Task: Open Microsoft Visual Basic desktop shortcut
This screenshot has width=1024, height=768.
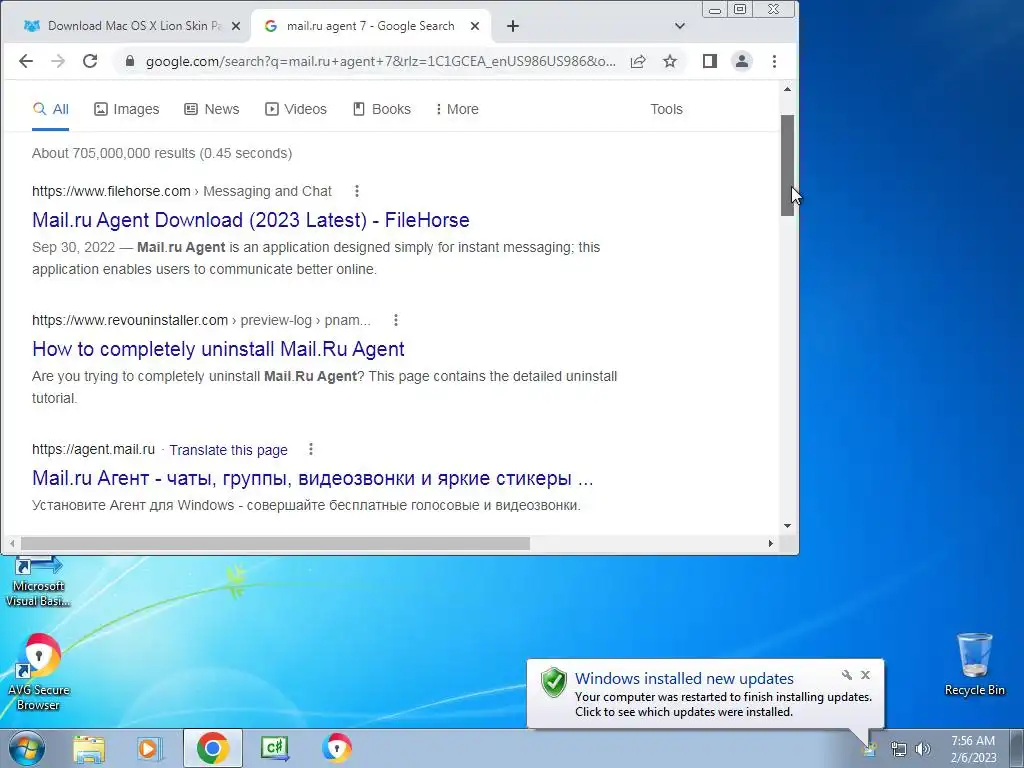Action: click(x=38, y=581)
